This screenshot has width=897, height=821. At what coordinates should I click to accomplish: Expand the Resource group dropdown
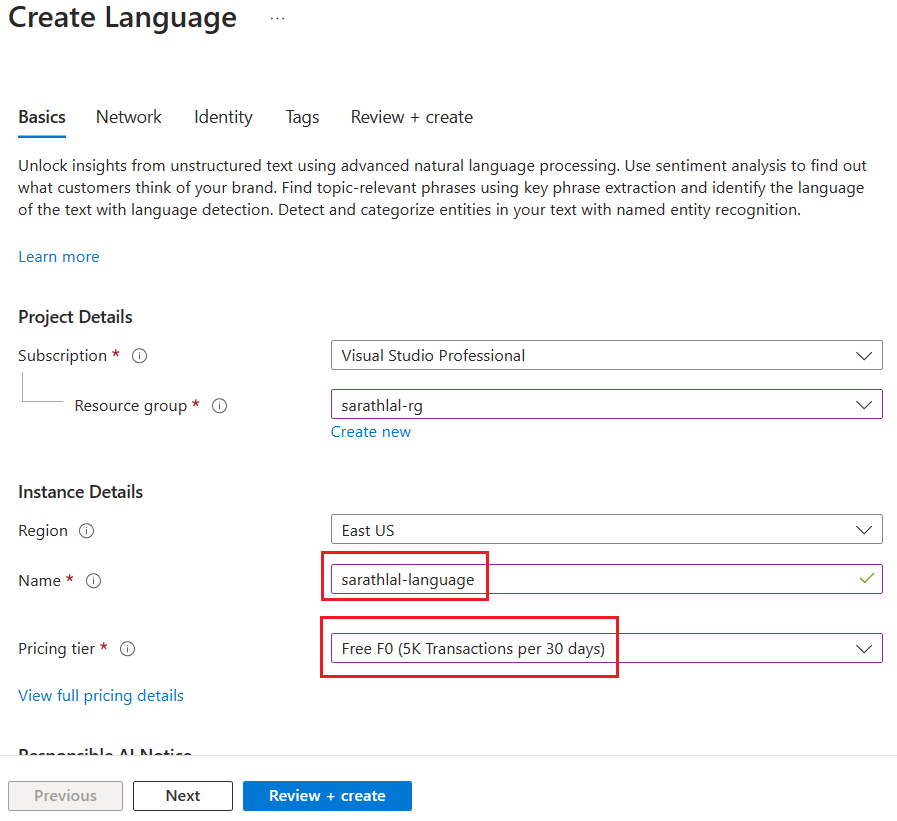pyautogui.click(x=866, y=404)
